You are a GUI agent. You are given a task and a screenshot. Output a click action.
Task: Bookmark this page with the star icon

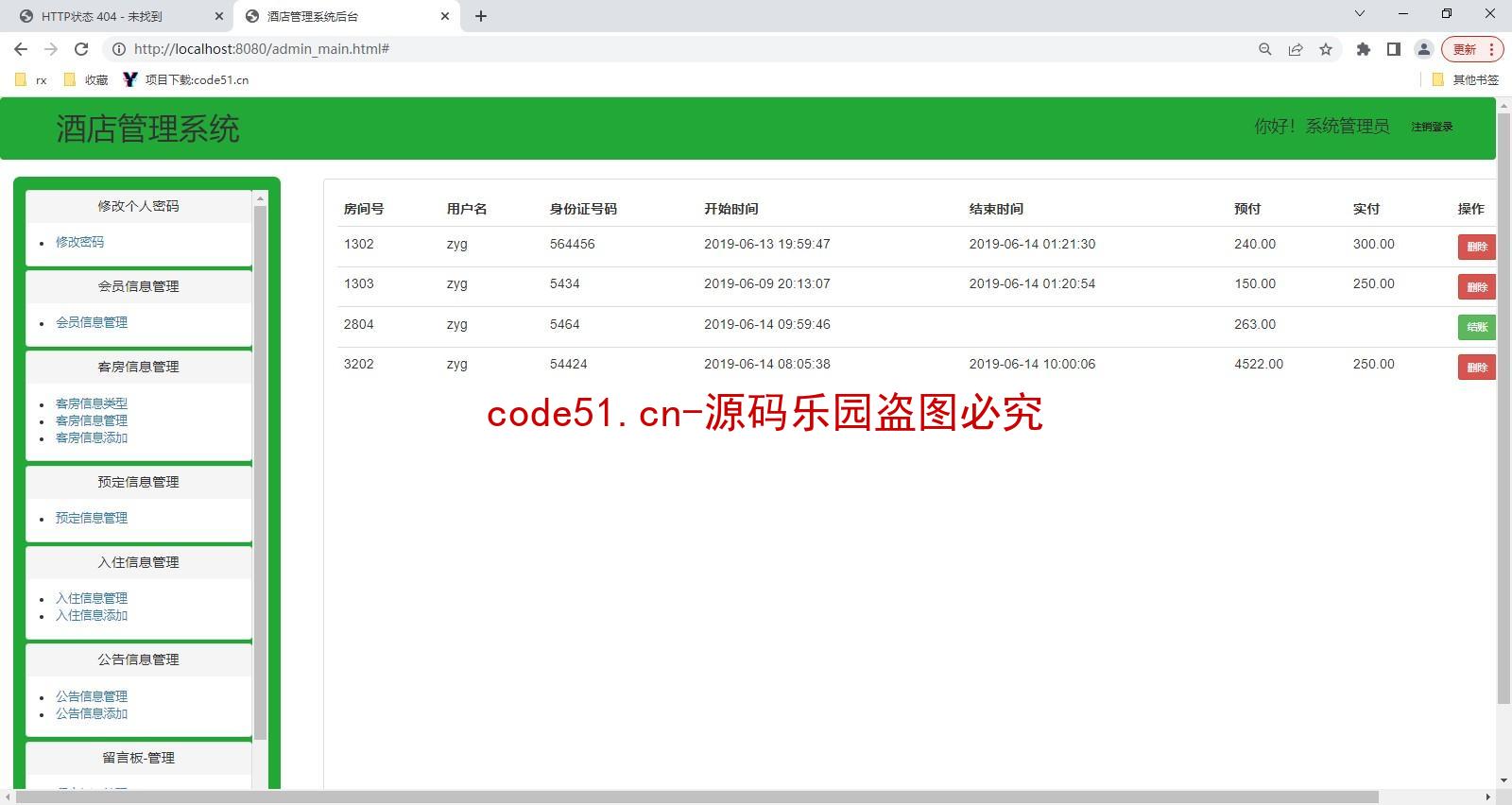[x=1326, y=49]
